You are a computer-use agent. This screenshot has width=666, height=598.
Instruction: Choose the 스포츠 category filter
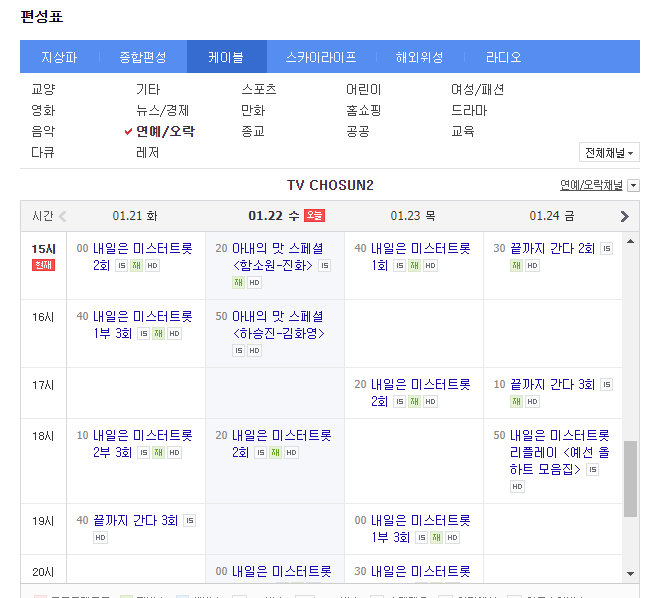pyautogui.click(x=259, y=89)
